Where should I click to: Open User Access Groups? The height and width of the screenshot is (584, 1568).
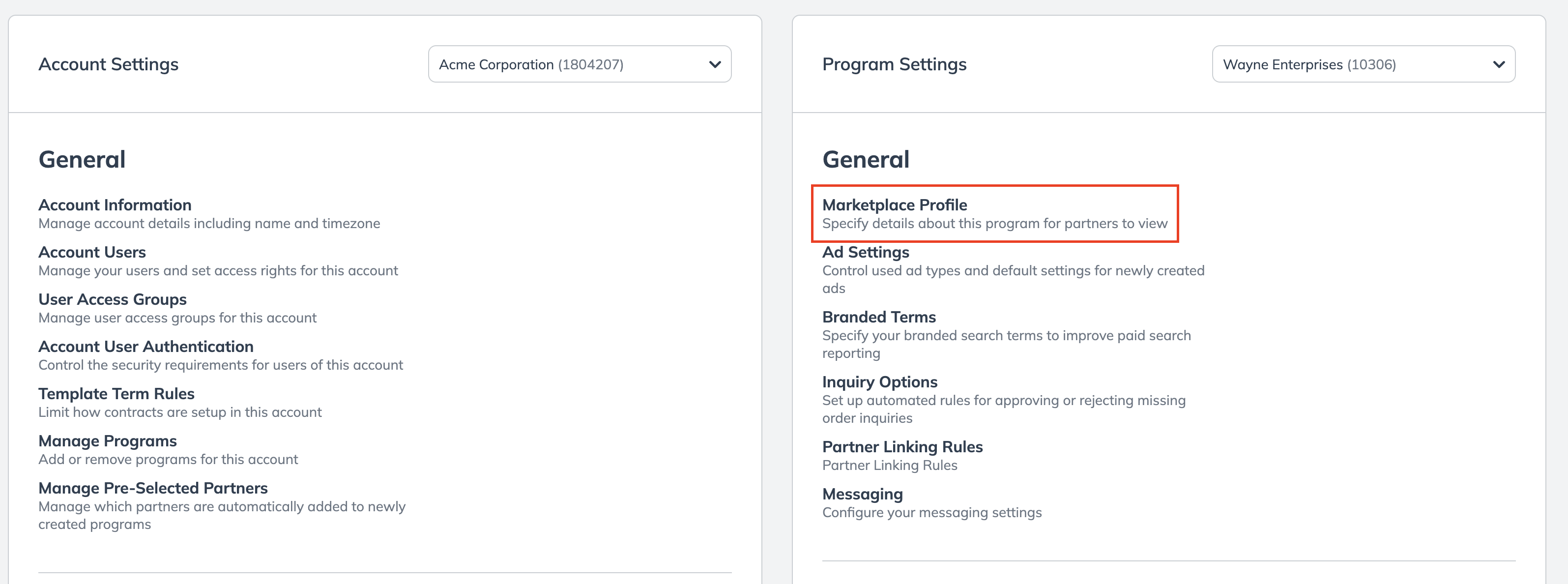pyautogui.click(x=112, y=299)
